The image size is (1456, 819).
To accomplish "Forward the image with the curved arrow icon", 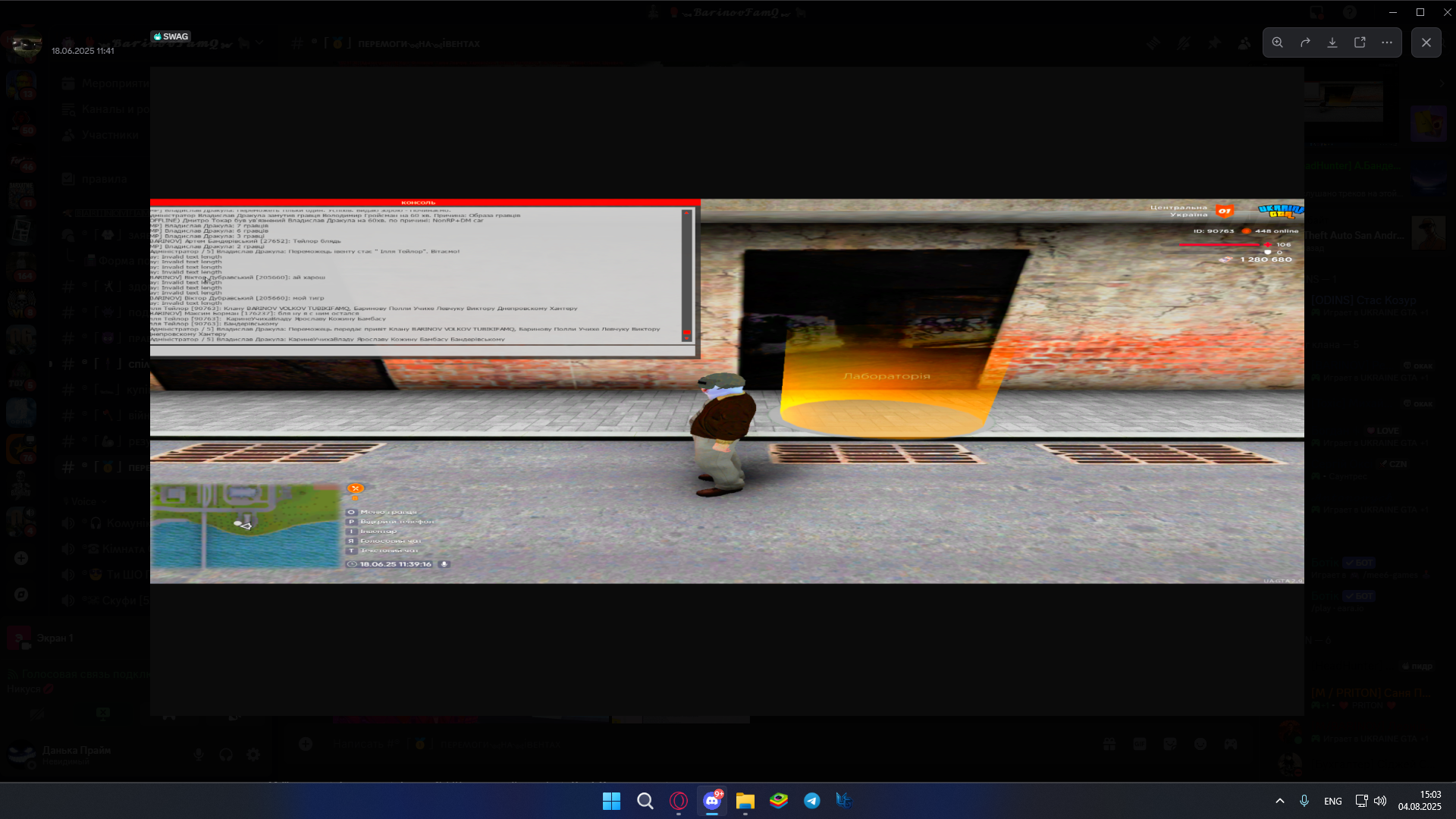I will coord(1305,42).
